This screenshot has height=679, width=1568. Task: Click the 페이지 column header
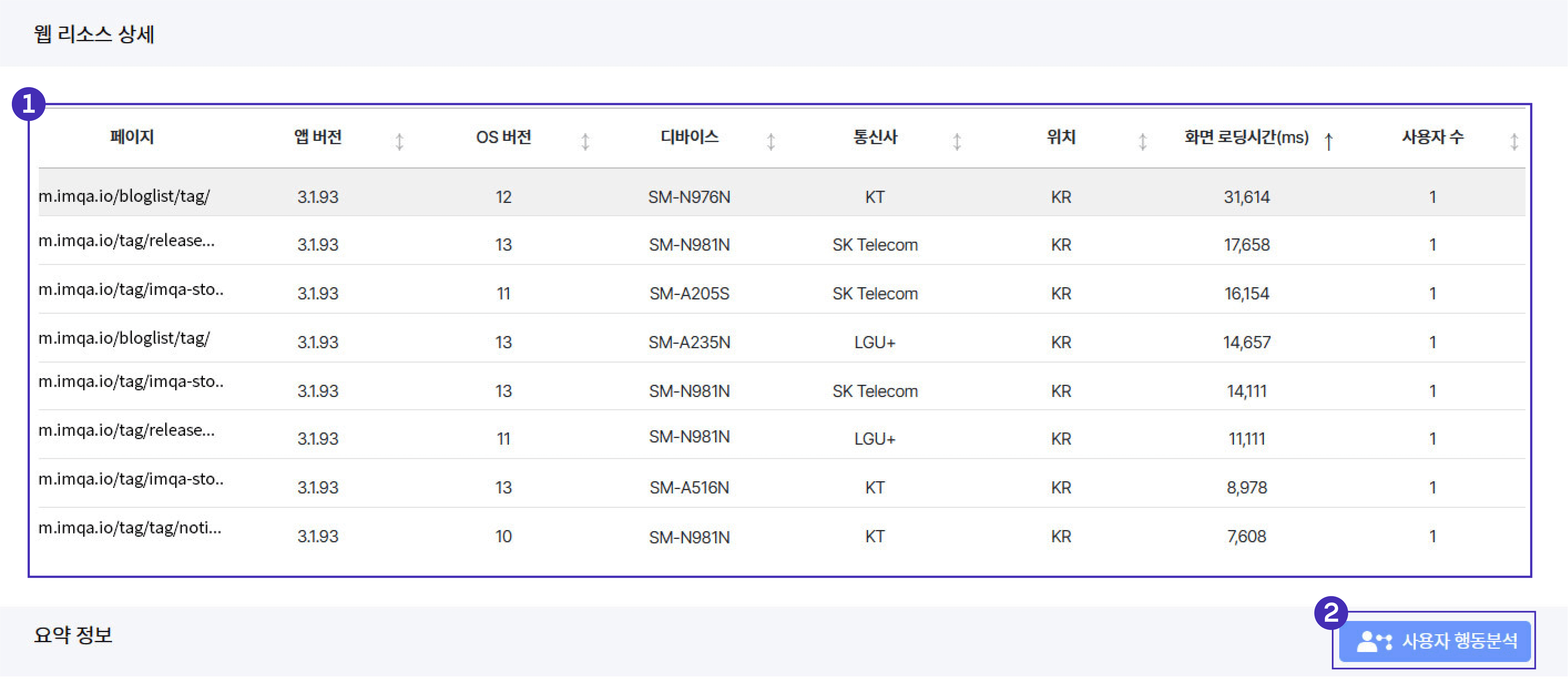[132, 137]
